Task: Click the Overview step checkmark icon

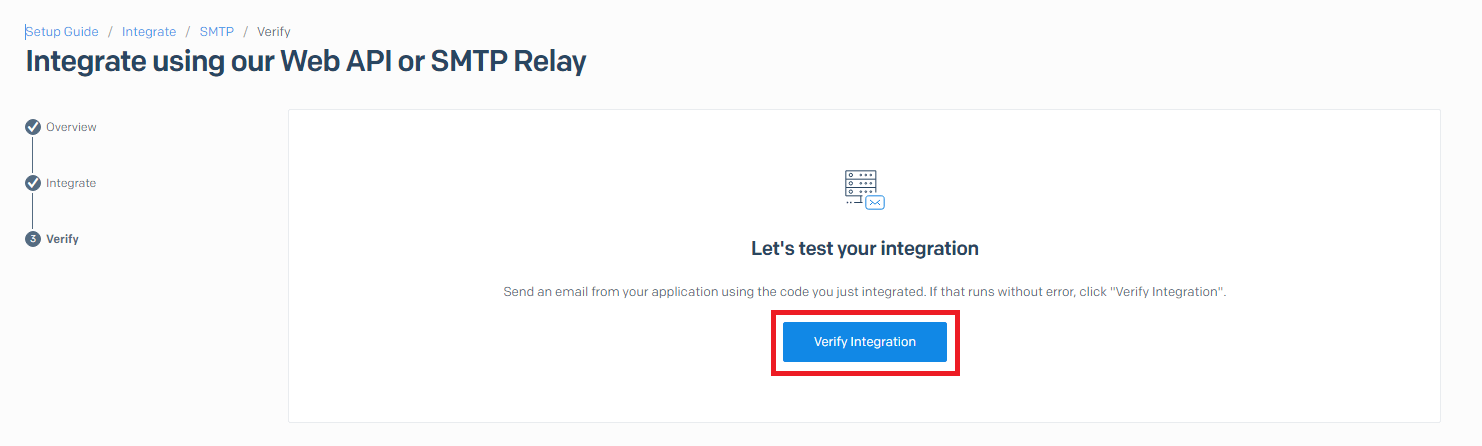Action: (33, 127)
